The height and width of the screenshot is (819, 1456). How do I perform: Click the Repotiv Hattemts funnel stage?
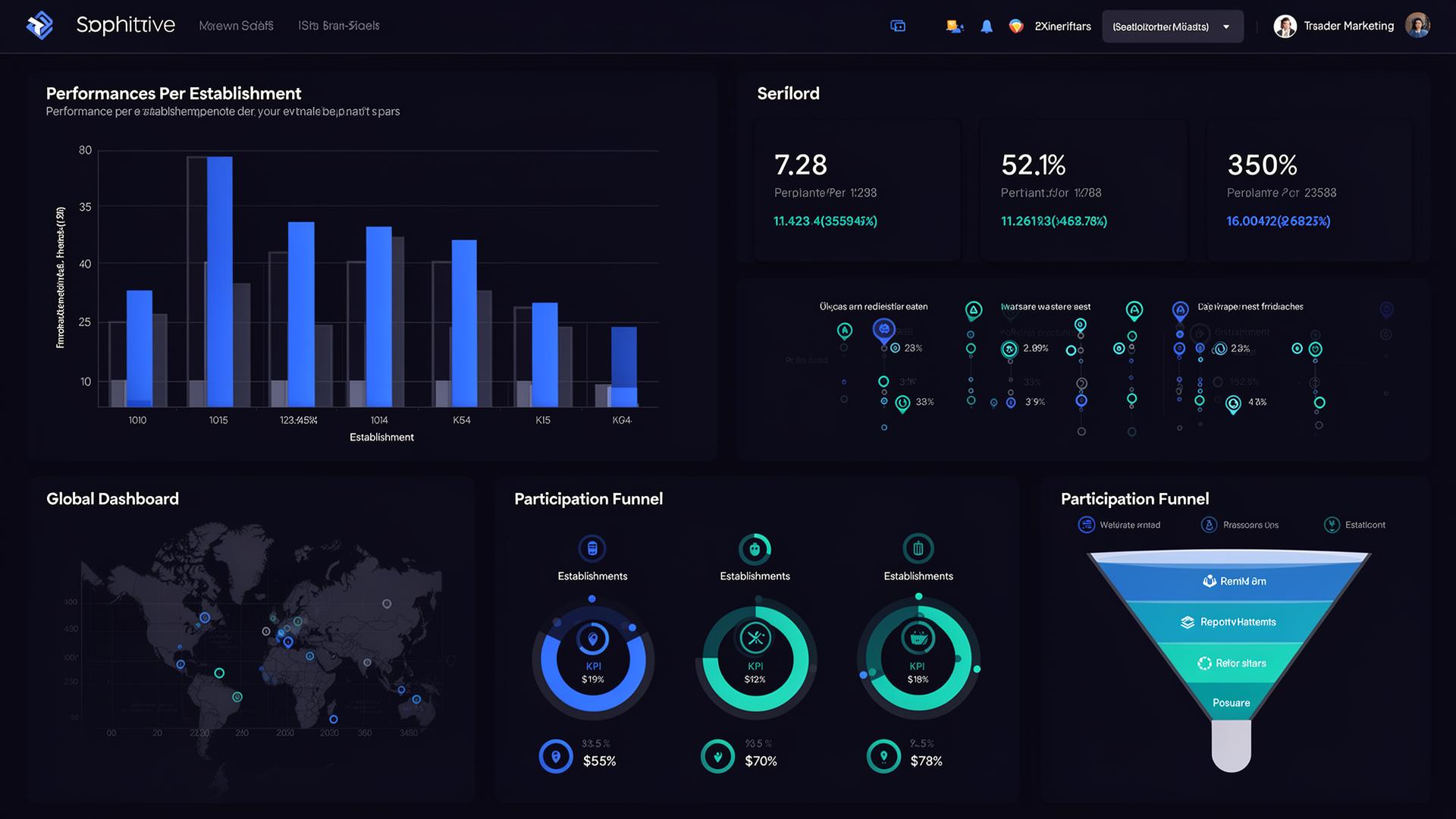click(1232, 622)
